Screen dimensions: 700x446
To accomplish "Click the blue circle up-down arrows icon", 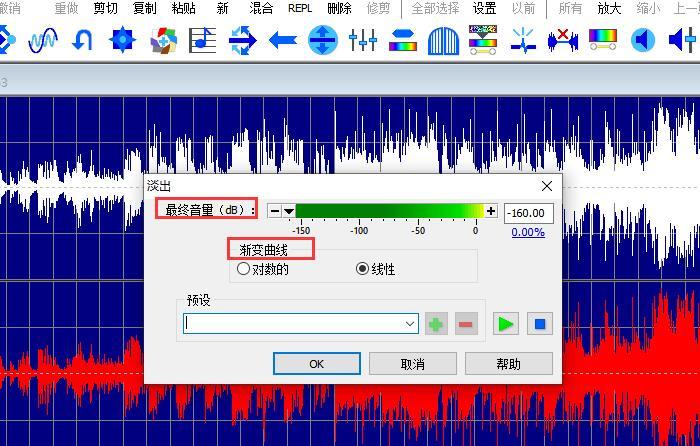I will click(x=323, y=40).
